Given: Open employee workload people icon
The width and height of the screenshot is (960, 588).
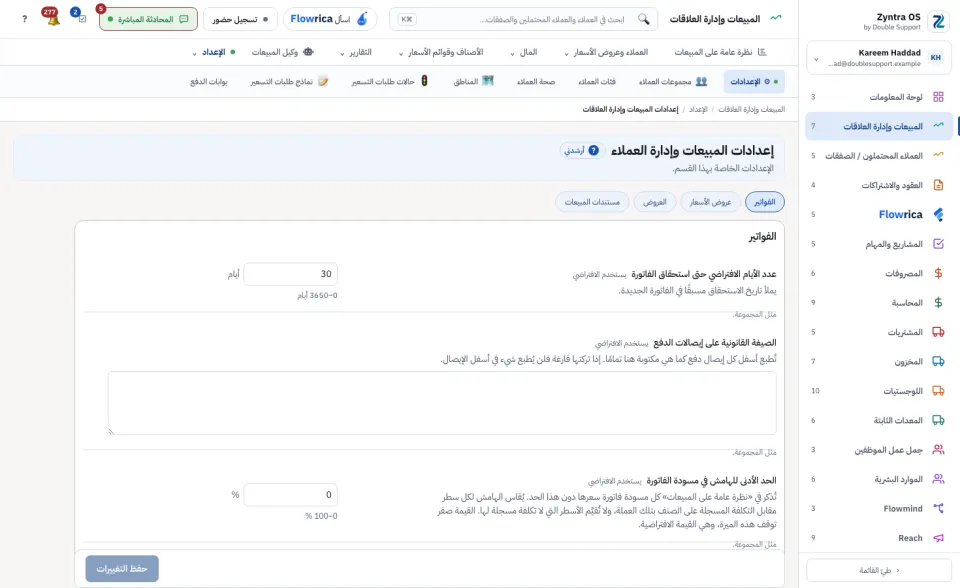Looking at the screenshot, I should [938, 450].
